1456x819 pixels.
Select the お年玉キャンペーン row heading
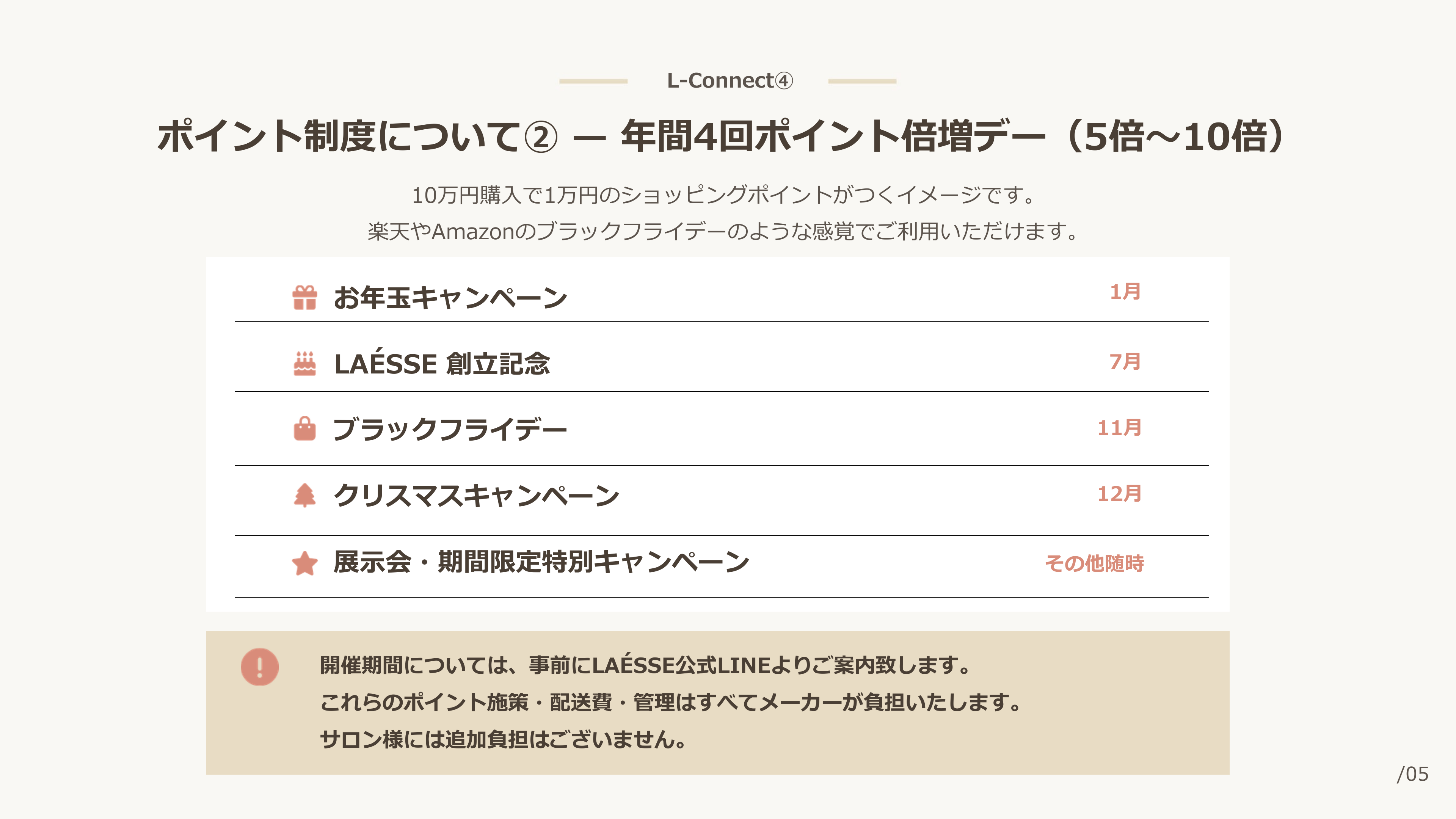click(450, 297)
